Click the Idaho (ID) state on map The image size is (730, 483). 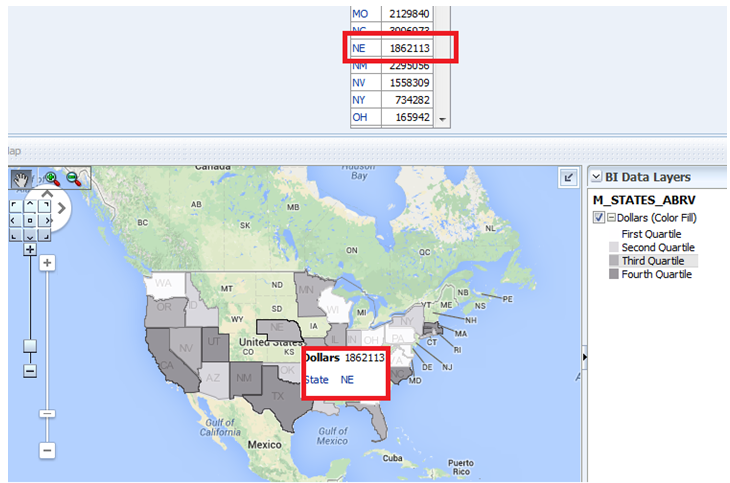coord(198,310)
